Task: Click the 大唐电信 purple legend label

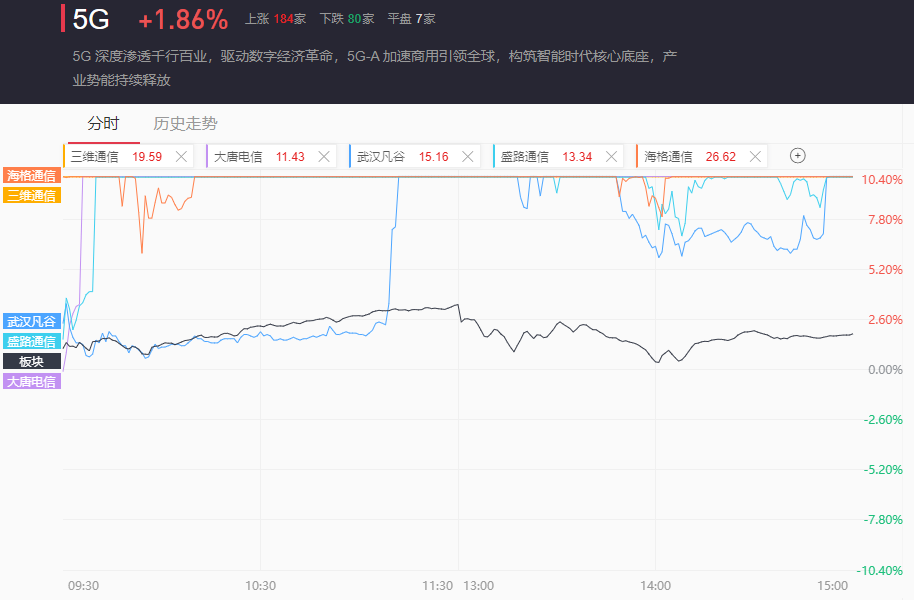Action: tap(32, 381)
